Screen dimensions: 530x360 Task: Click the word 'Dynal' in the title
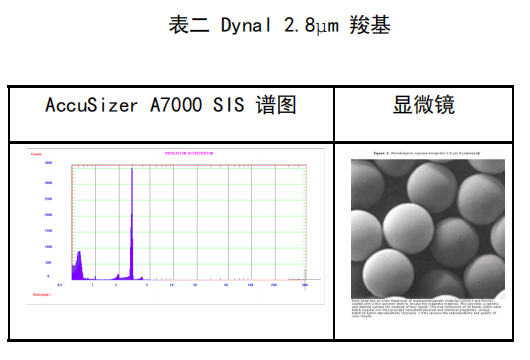[246, 25]
